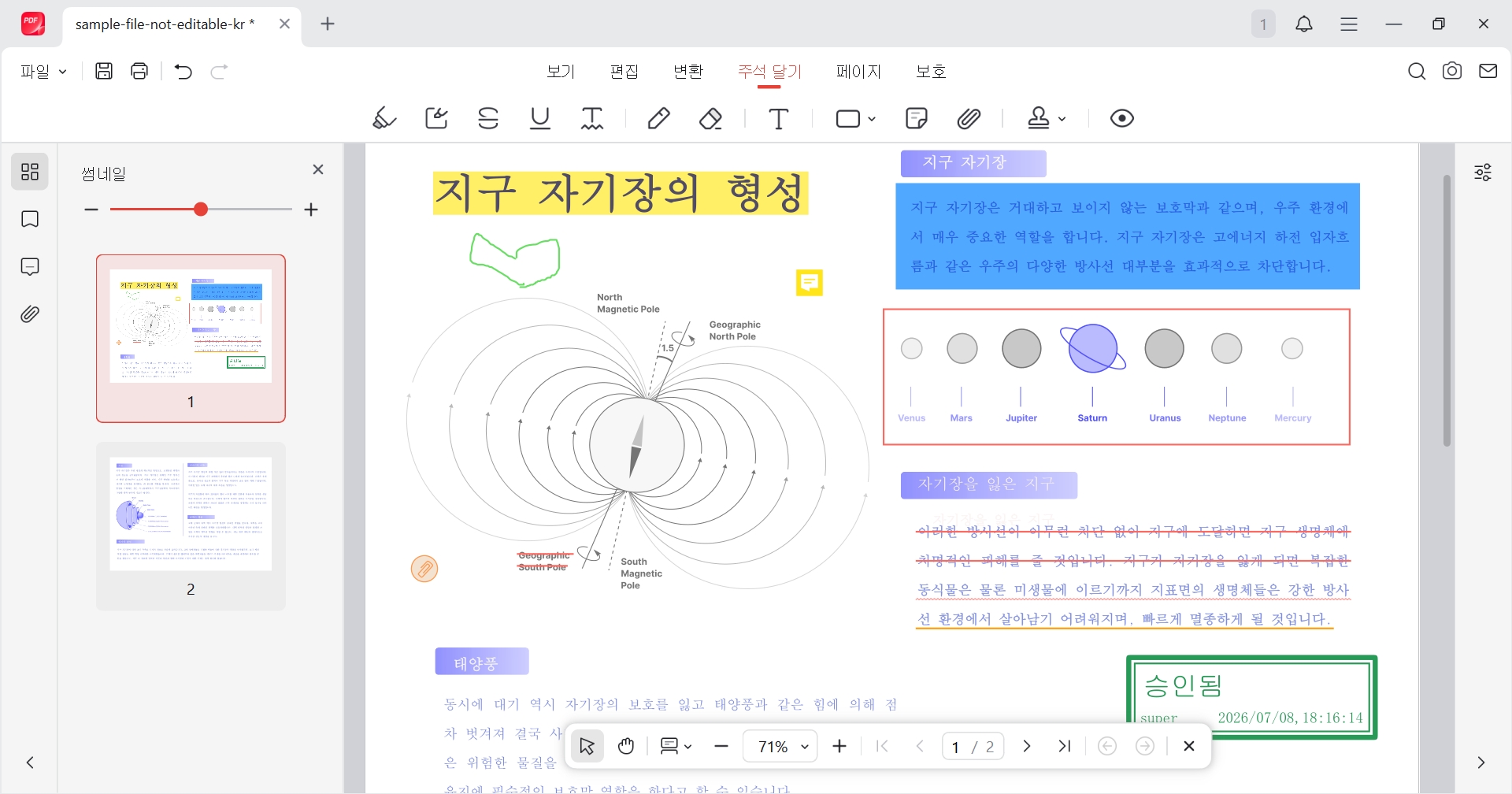Open the page layout dropdown

(x=676, y=746)
